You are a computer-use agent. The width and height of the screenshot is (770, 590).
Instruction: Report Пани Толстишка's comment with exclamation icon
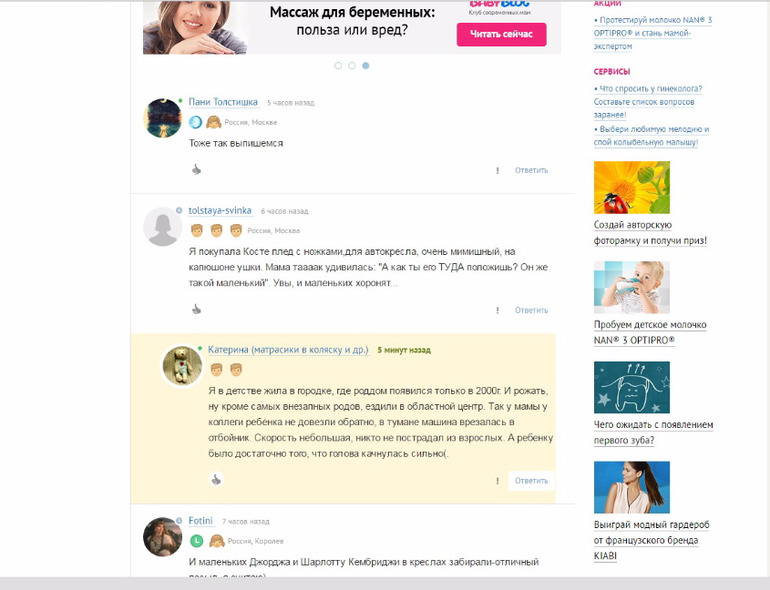(x=497, y=170)
